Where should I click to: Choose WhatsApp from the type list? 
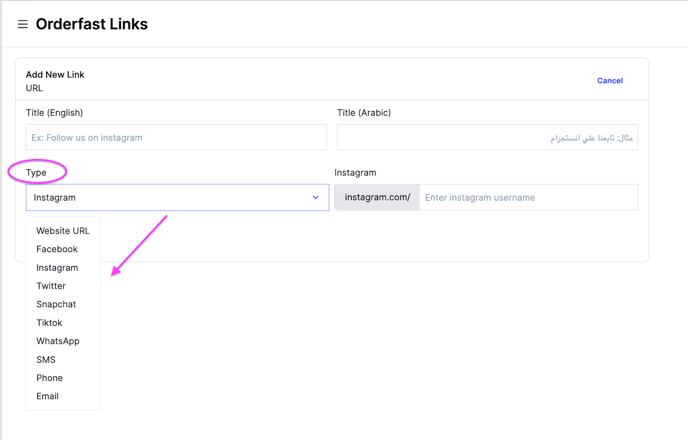[x=58, y=341]
